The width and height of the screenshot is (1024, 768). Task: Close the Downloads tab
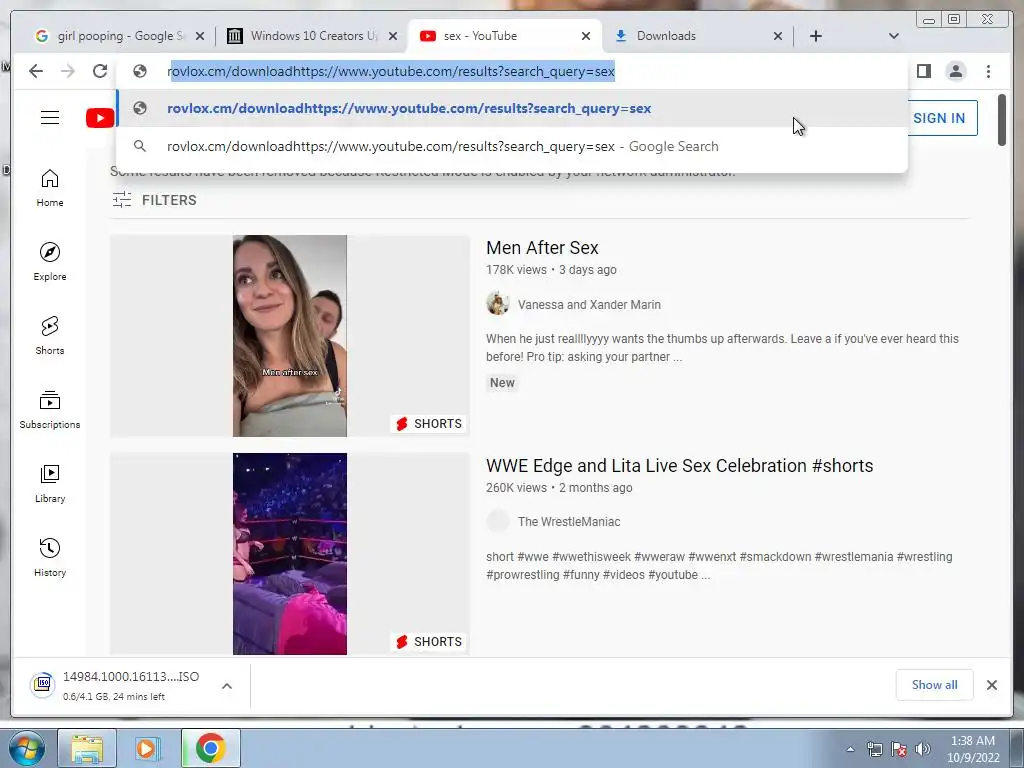pyautogui.click(x=778, y=36)
